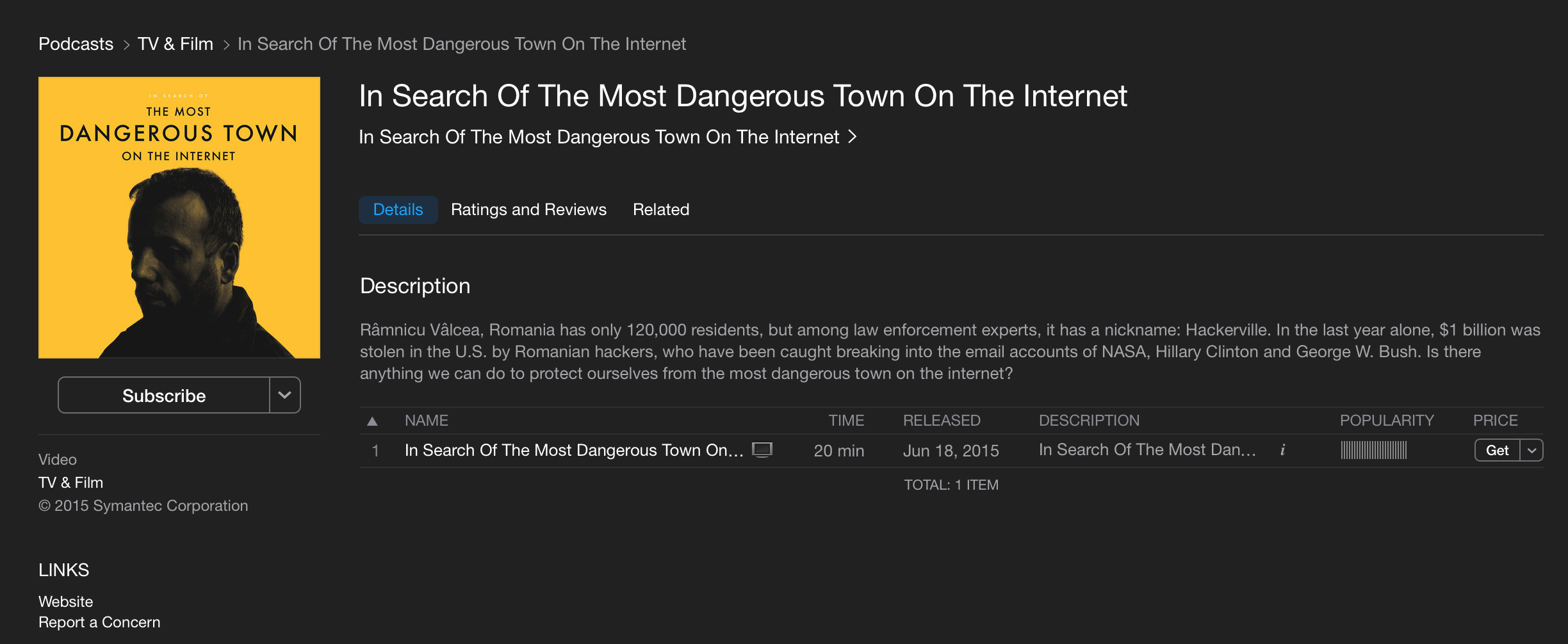The height and width of the screenshot is (644, 1568).
Task: Click the Subscribe button
Action: (164, 395)
